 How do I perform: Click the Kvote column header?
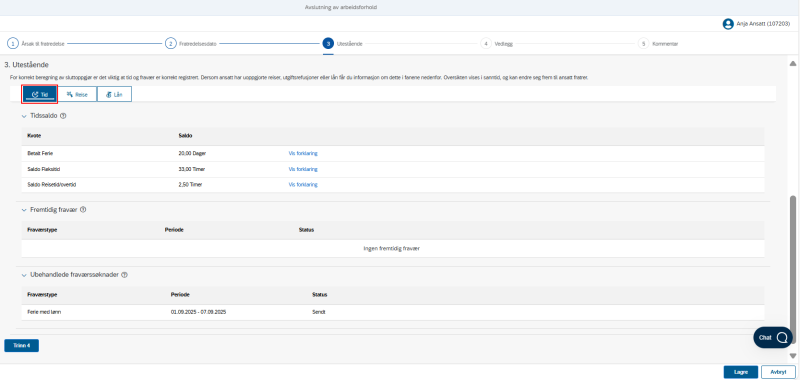(x=34, y=136)
